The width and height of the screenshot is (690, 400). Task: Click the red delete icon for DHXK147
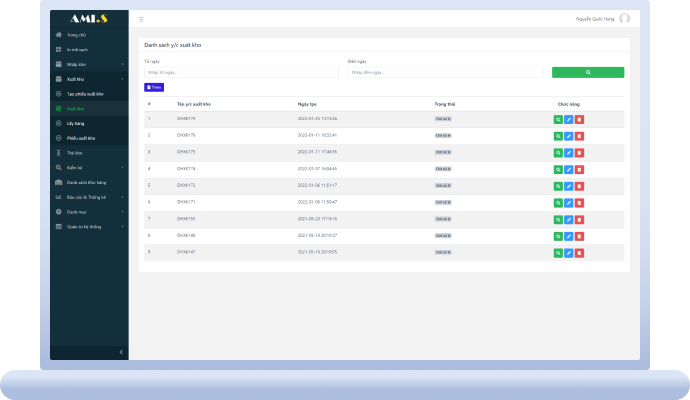[579, 254]
